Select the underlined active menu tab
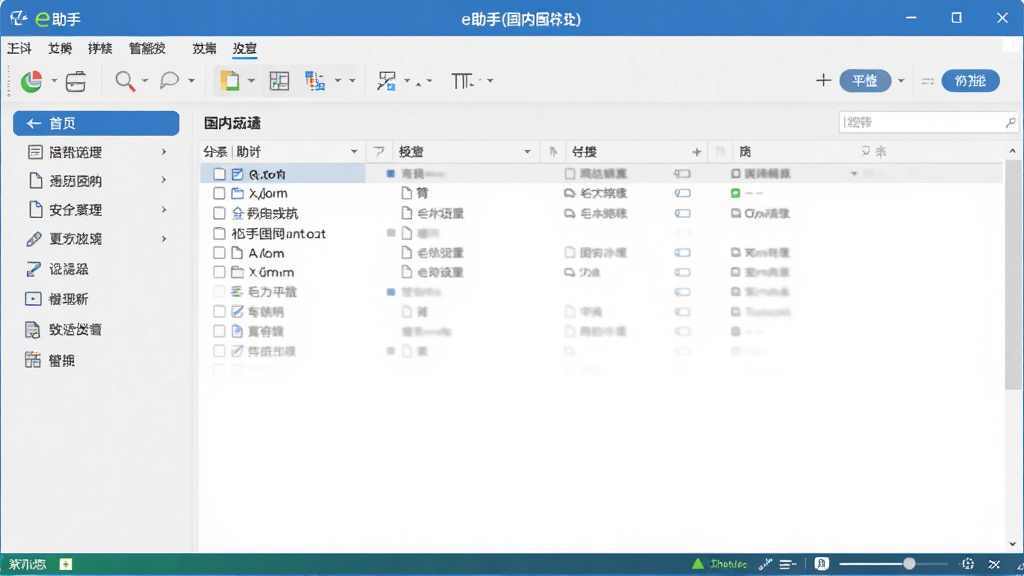This screenshot has height=576, width=1024. tap(245, 48)
